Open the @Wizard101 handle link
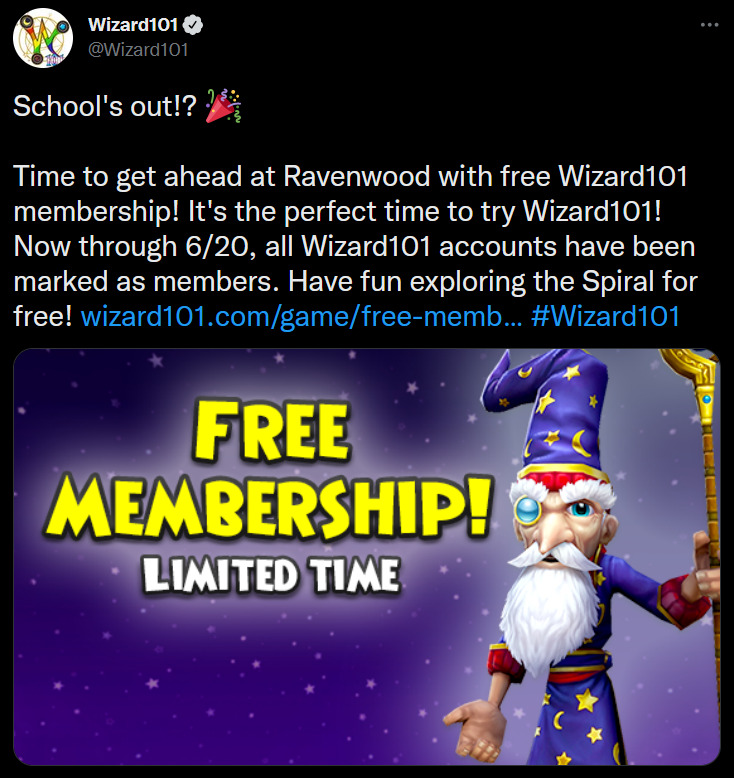734x778 pixels. tap(138, 50)
